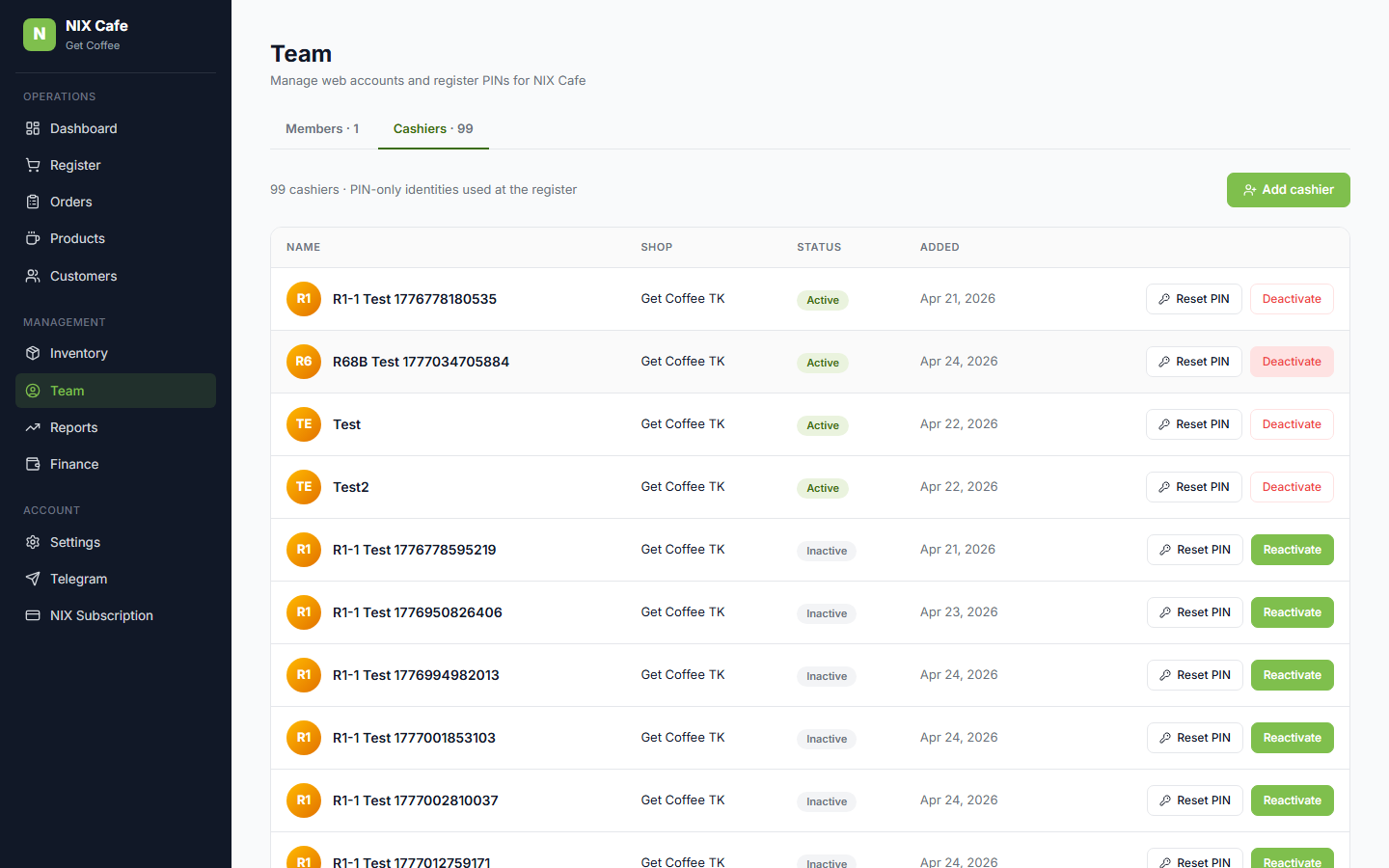Select the Cashiers tab
Viewport: 1389px width, 868px height.
433,128
